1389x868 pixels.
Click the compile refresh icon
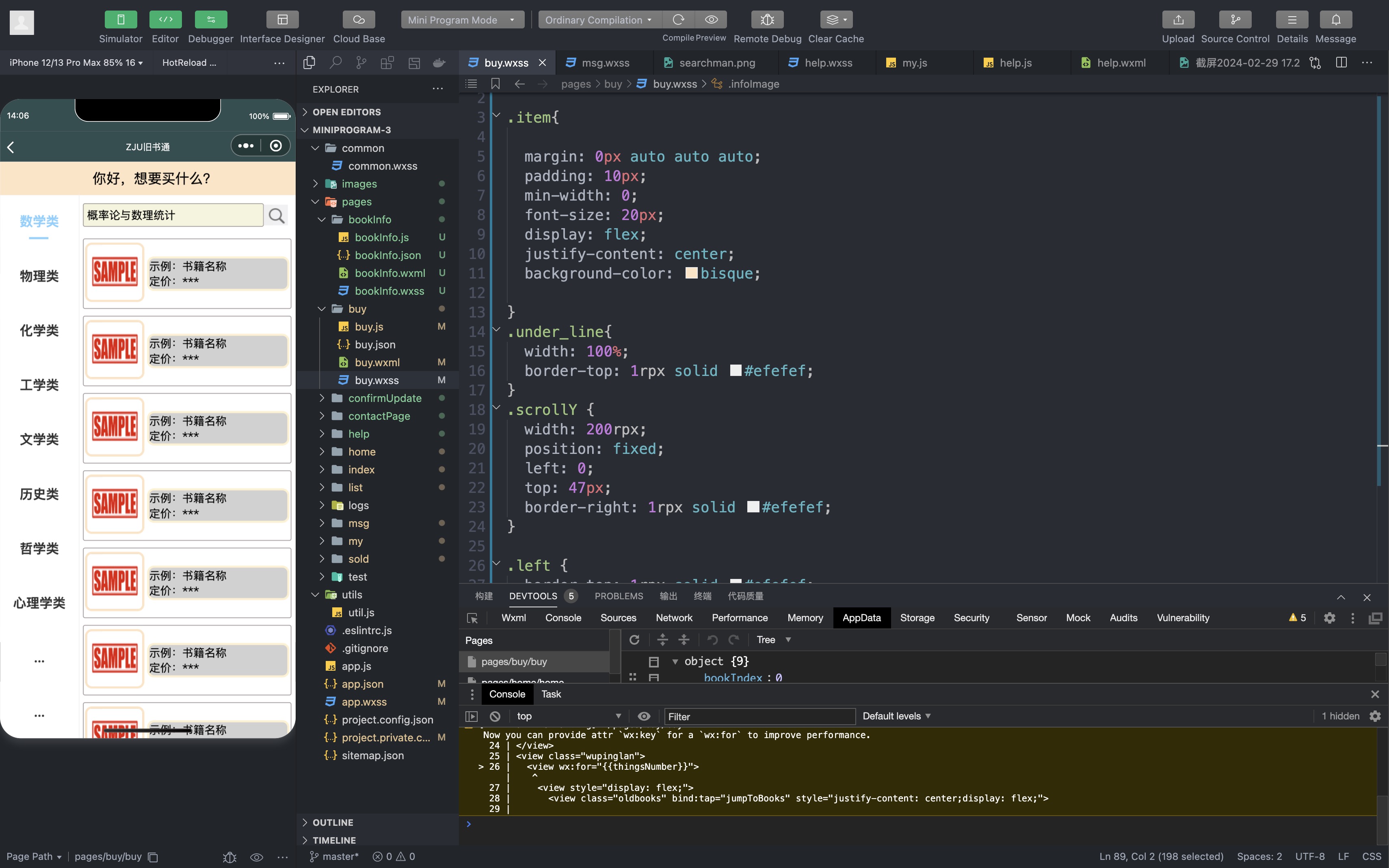pos(678,19)
